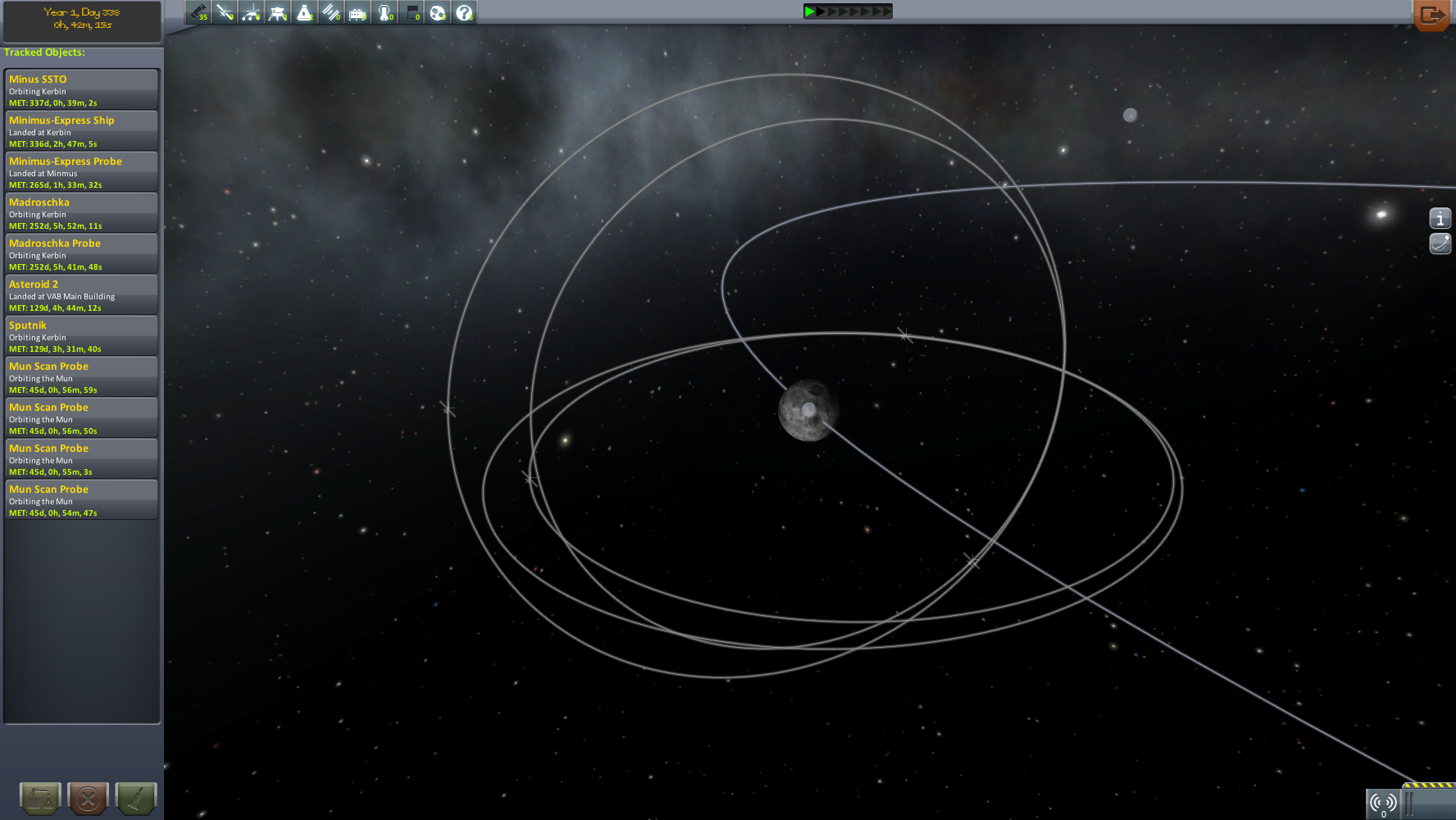This screenshot has width=1456, height=820.
Task: Click the base filter icon
Action: tap(357, 12)
